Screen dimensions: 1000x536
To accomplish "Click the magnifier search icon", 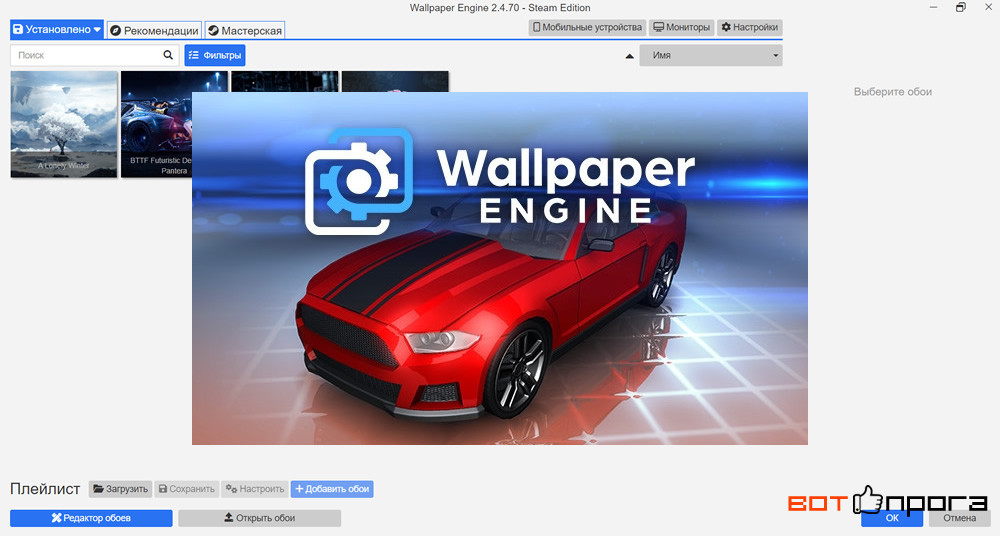I will 168,55.
